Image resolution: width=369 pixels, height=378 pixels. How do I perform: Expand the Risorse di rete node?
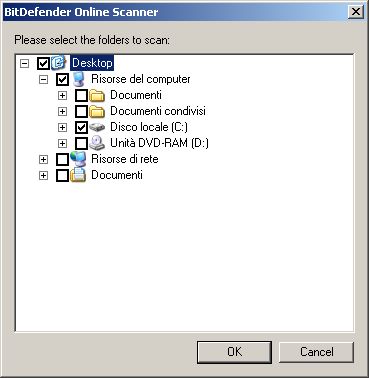tap(43, 159)
